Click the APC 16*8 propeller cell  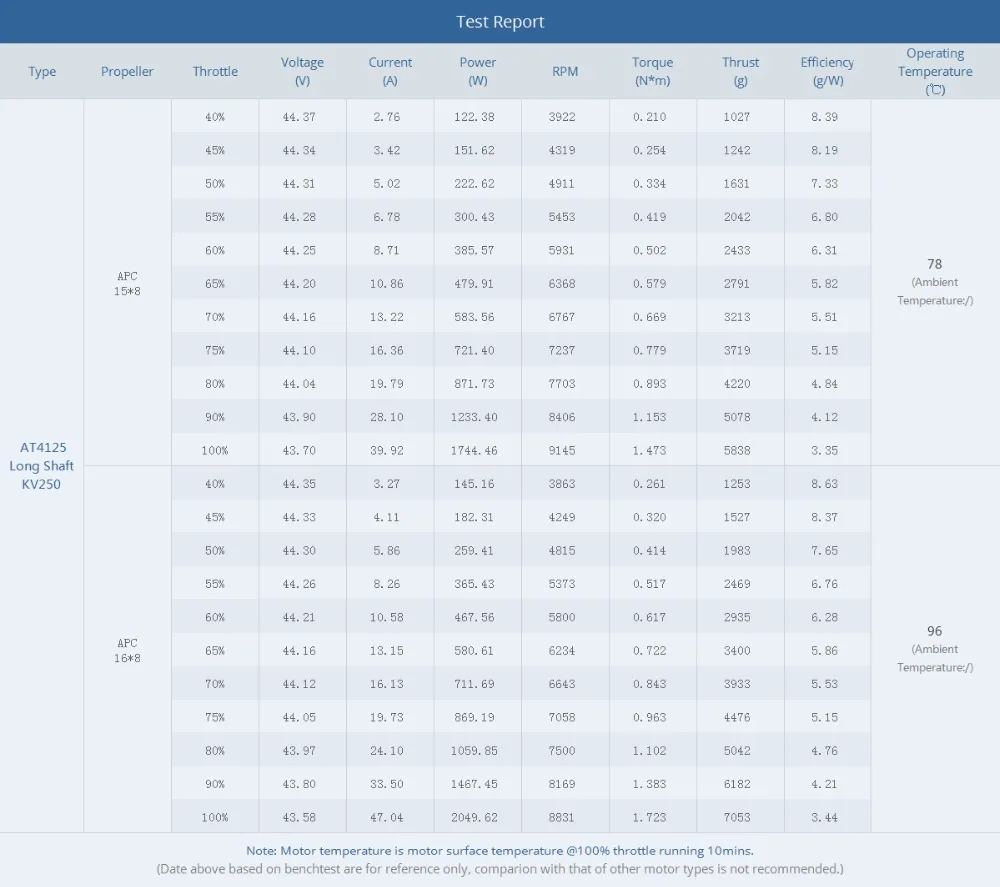[127, 650]
